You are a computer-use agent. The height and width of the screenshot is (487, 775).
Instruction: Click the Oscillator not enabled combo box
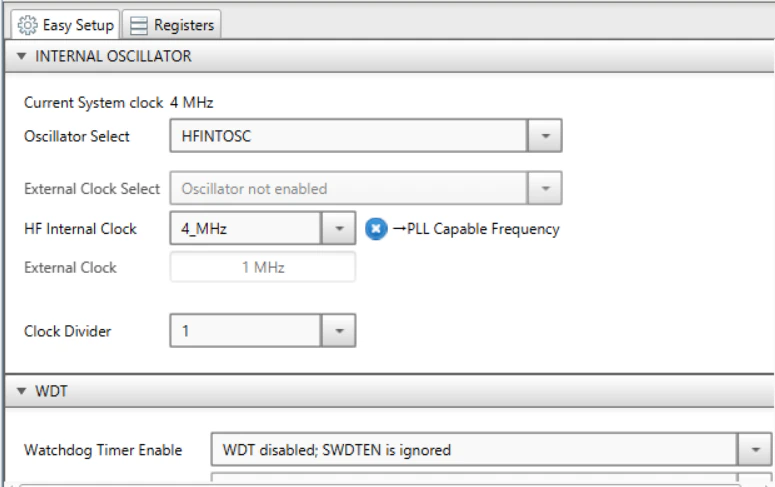366,188
